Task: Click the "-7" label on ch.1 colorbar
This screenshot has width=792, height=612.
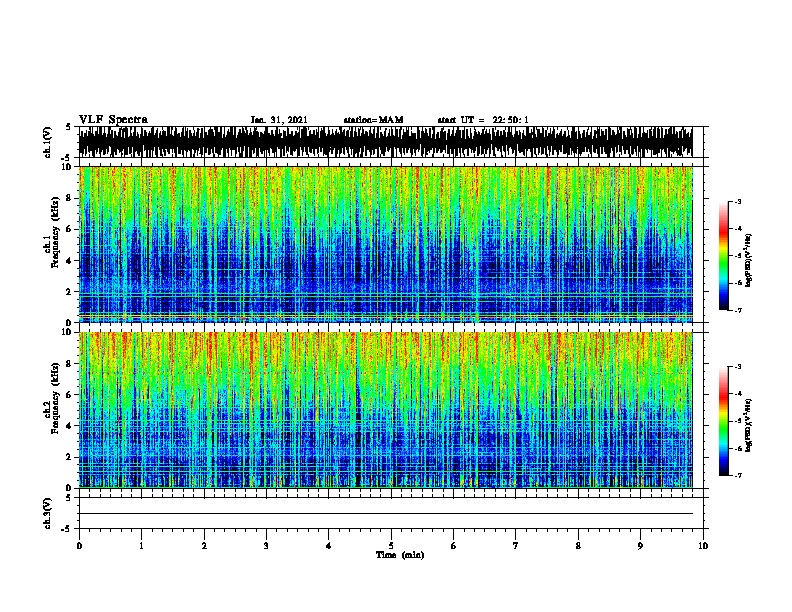Action: point(738,310)
